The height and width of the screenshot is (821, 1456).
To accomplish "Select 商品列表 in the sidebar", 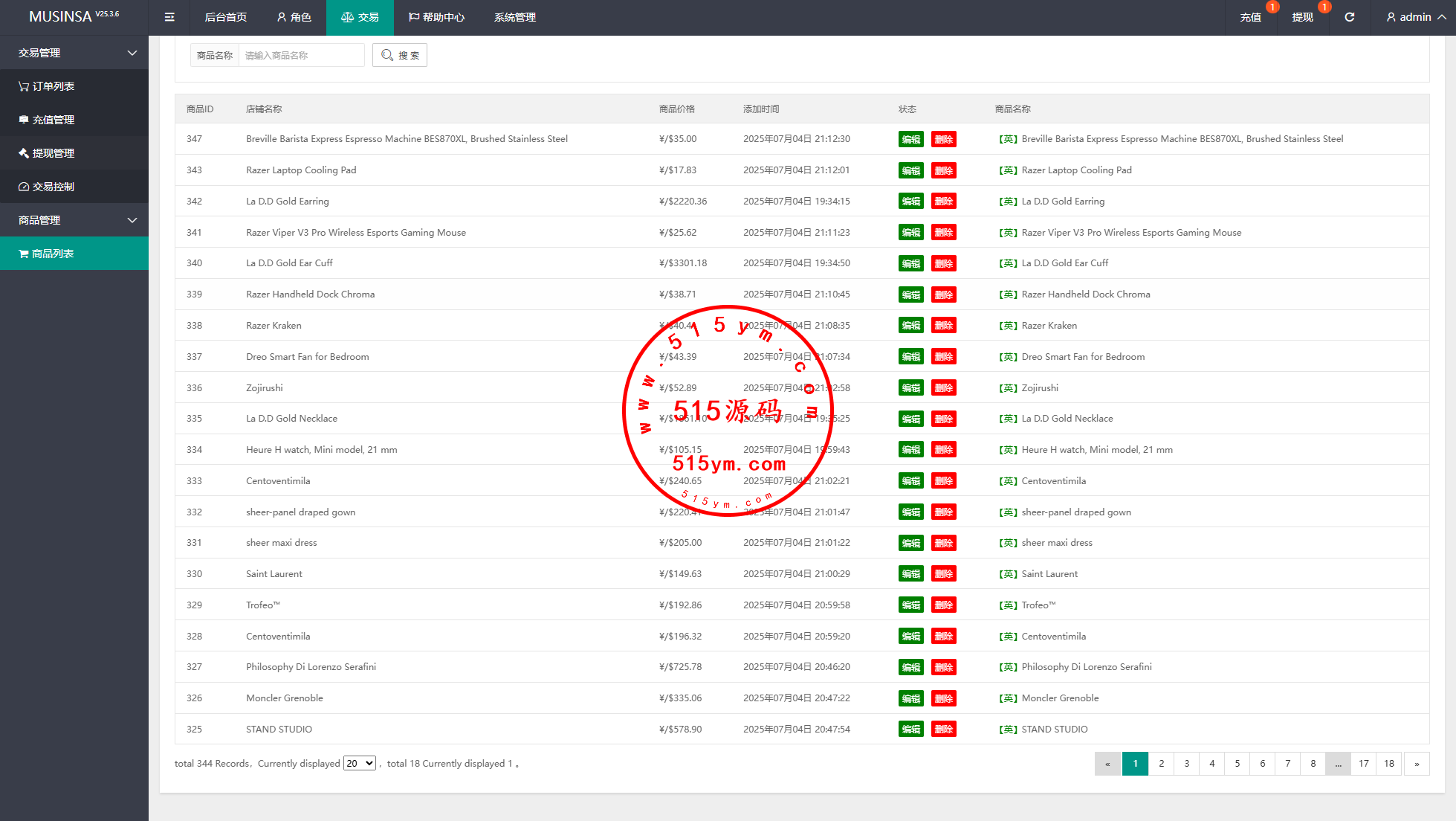I will (47, 254).
